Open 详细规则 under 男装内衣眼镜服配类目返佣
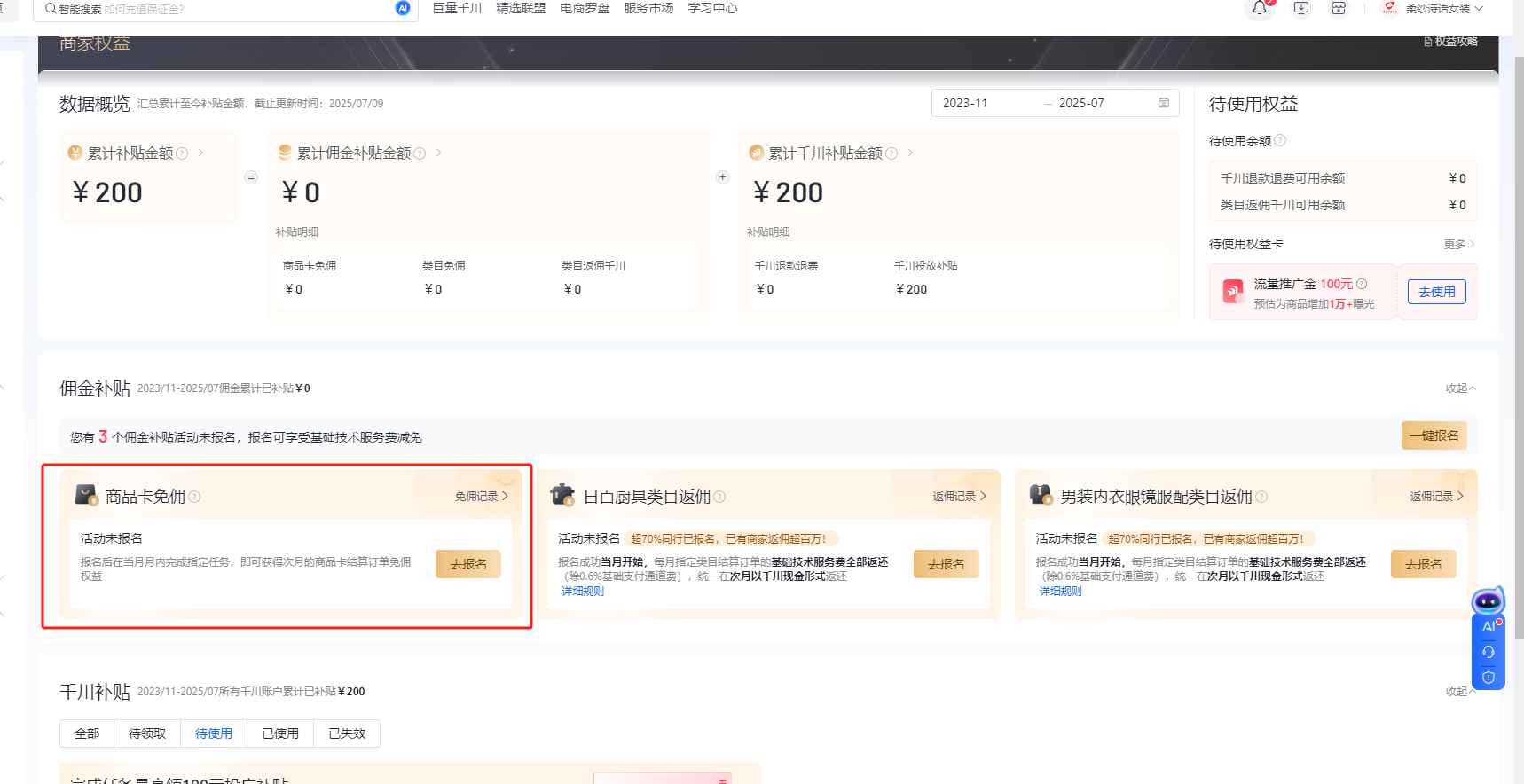1524x784 pixels. pyautogui.click(x=1061, y=592)
